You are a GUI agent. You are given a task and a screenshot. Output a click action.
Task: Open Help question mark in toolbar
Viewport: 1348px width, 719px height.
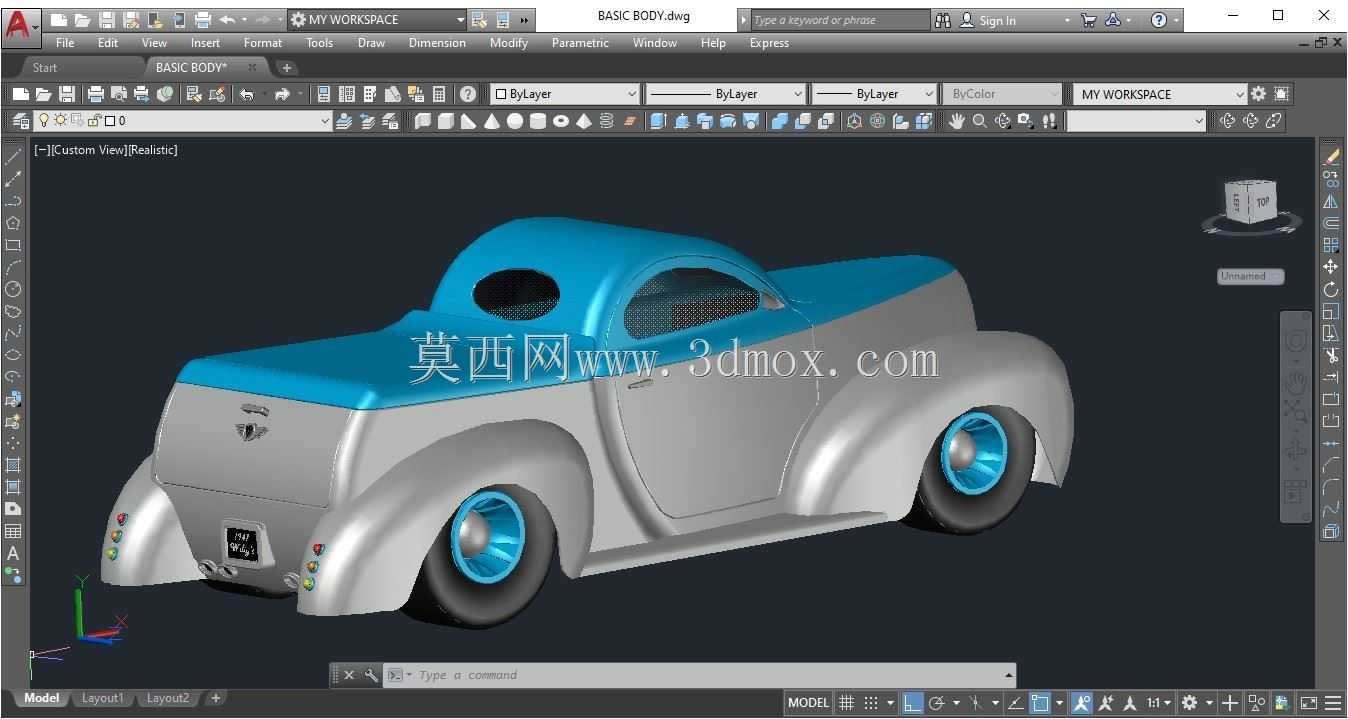[x=468, y=94]
